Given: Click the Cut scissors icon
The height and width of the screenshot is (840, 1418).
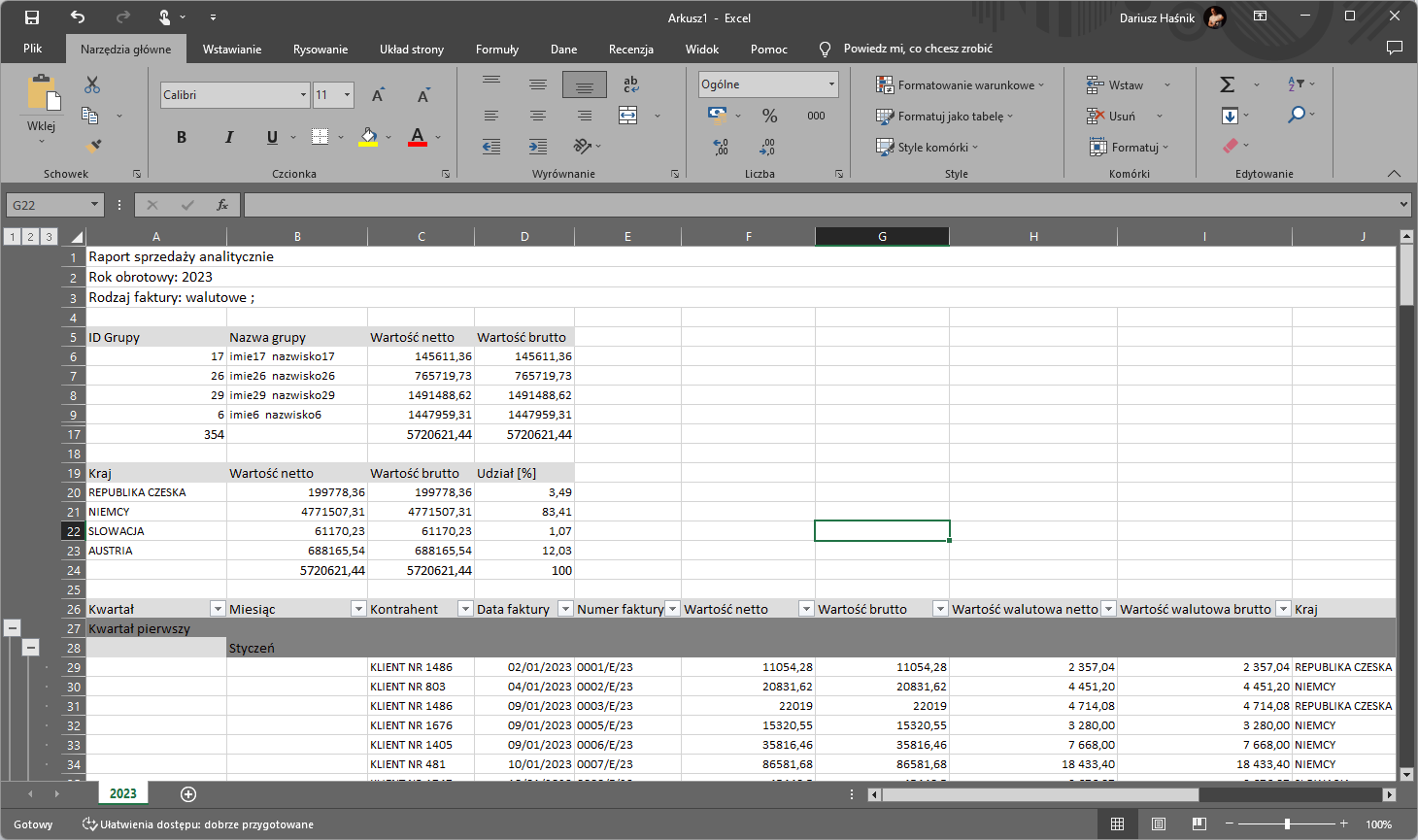Looking at the screenshot, I should (92, 85).
